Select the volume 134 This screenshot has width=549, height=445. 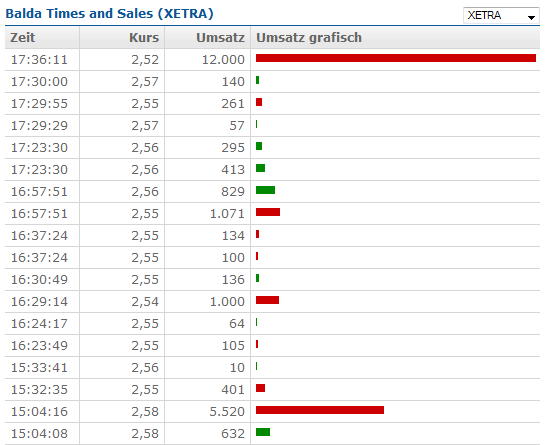[x=233, y=236]
